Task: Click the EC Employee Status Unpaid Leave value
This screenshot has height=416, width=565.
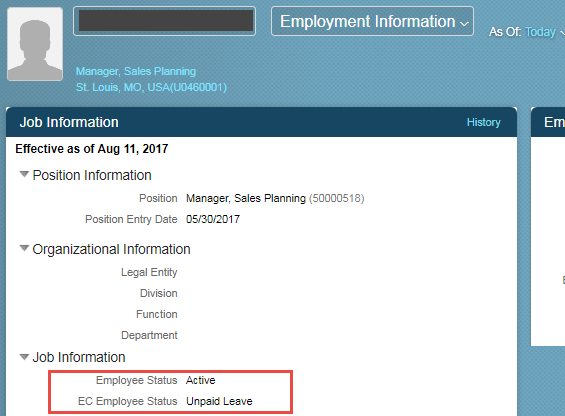Action: pyautogui.click(x=219, y=401)
